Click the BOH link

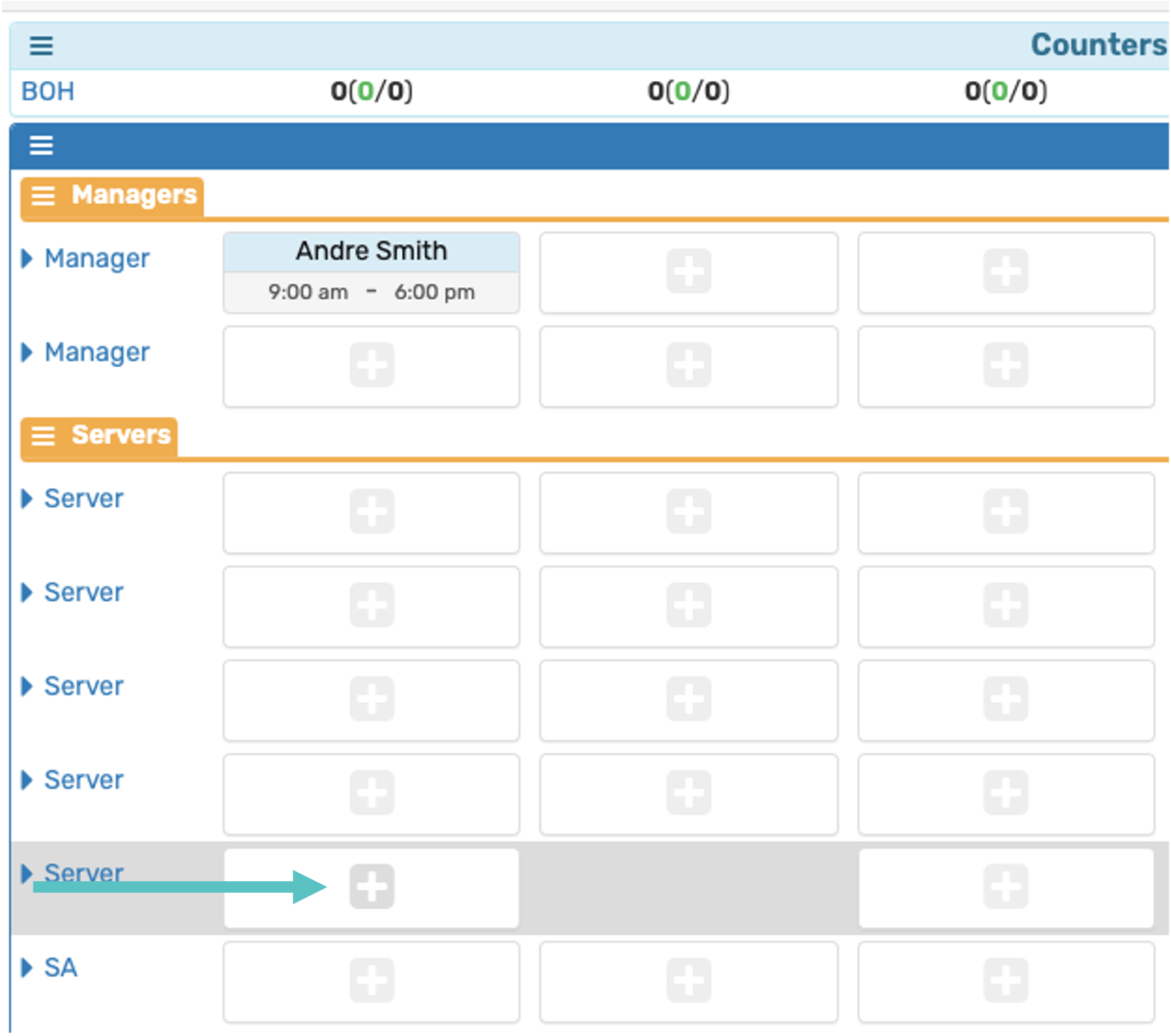47,92
